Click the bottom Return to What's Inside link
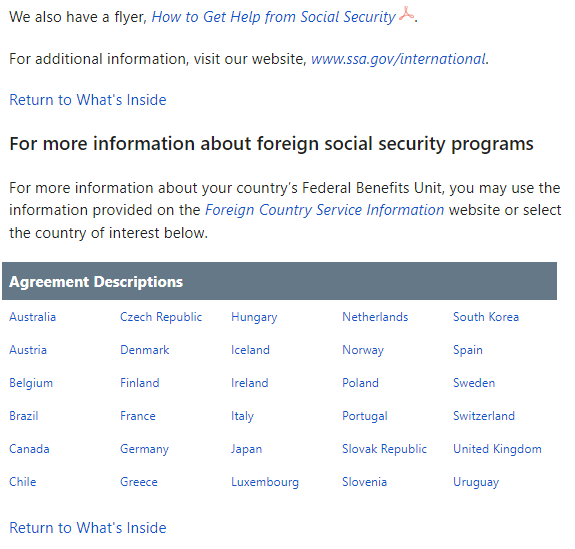The image size is (575, 549). point(88,528)
